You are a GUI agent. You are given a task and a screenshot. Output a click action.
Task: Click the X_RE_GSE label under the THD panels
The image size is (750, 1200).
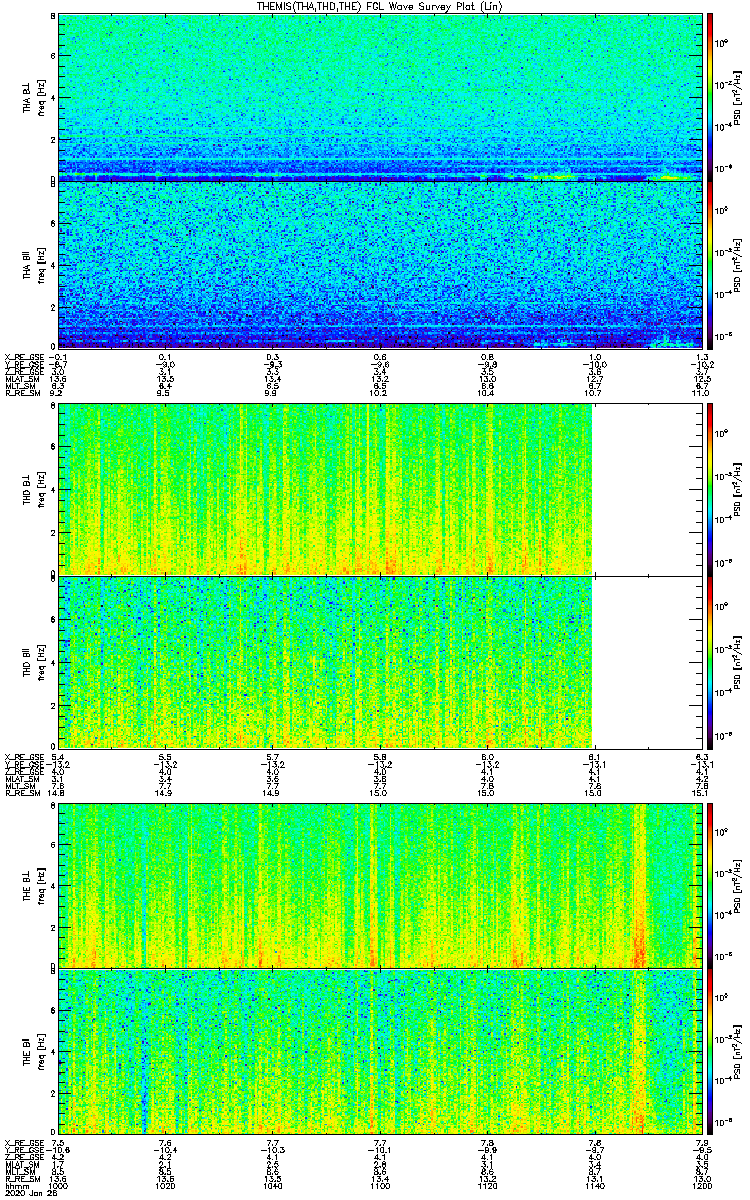[24, 756]
